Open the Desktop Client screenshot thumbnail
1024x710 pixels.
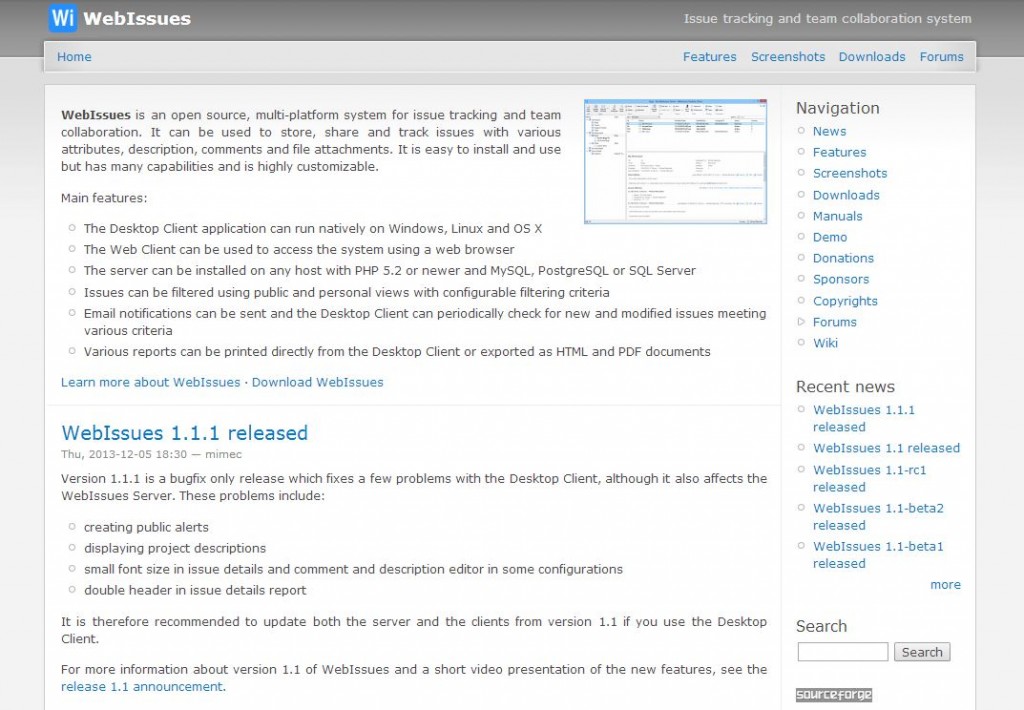675,162
